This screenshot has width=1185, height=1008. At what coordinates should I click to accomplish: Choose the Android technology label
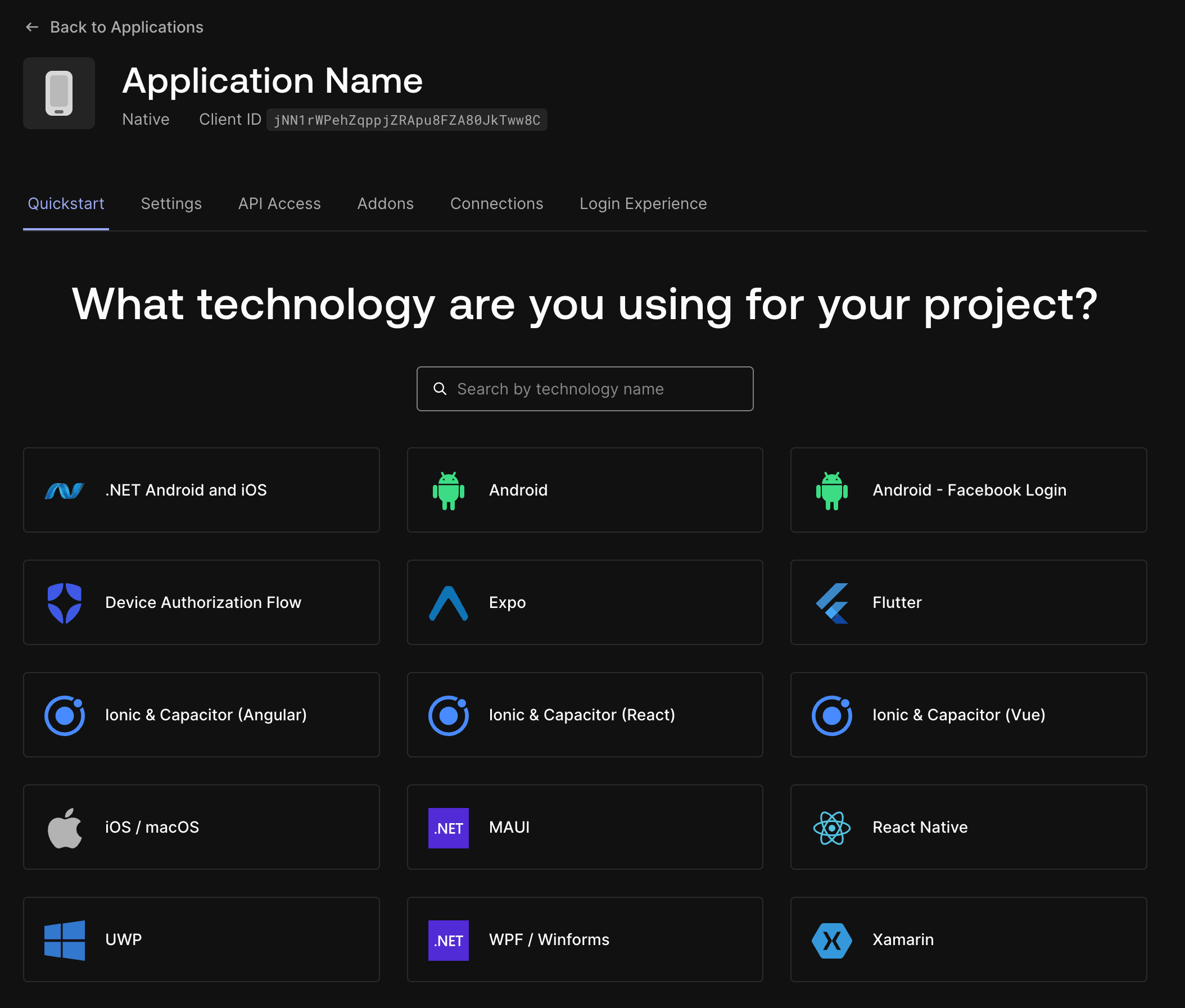518,491
